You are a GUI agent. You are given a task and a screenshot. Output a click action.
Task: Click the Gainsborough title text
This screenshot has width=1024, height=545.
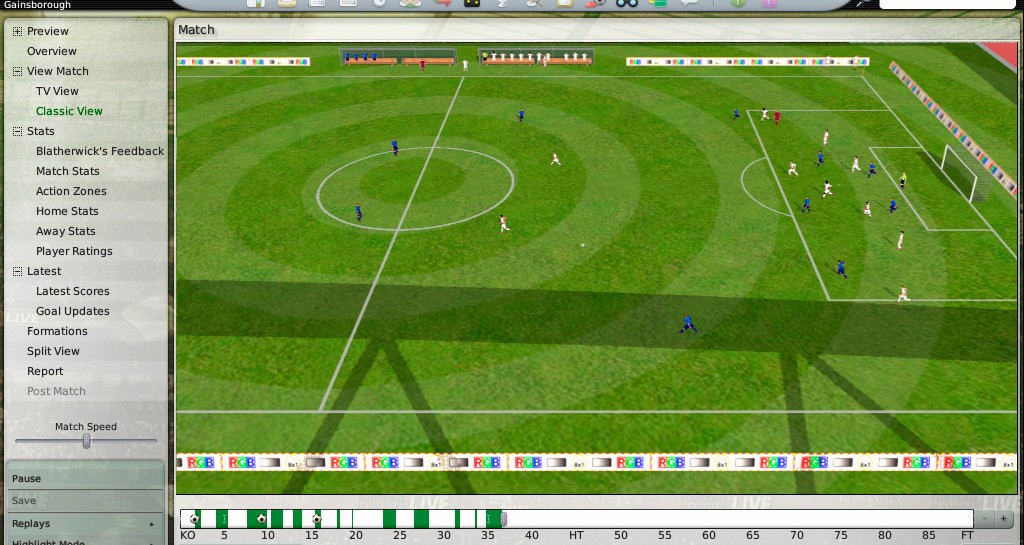[37, 5]
